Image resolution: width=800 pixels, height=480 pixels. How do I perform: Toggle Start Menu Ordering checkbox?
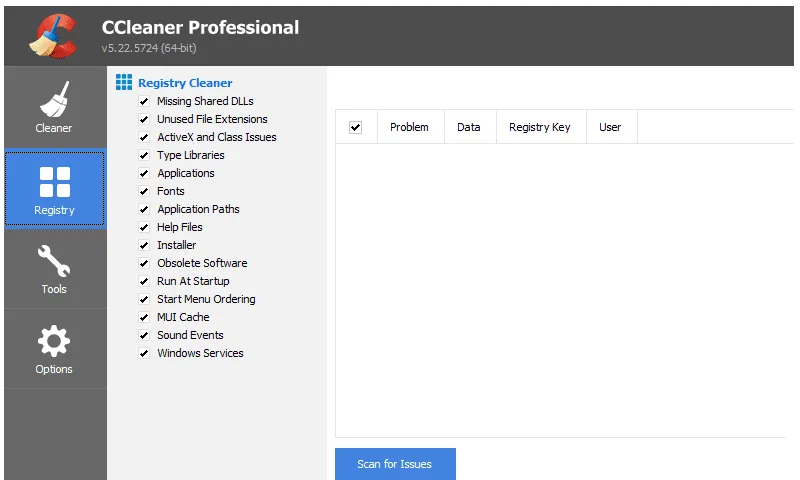[144, 299]
